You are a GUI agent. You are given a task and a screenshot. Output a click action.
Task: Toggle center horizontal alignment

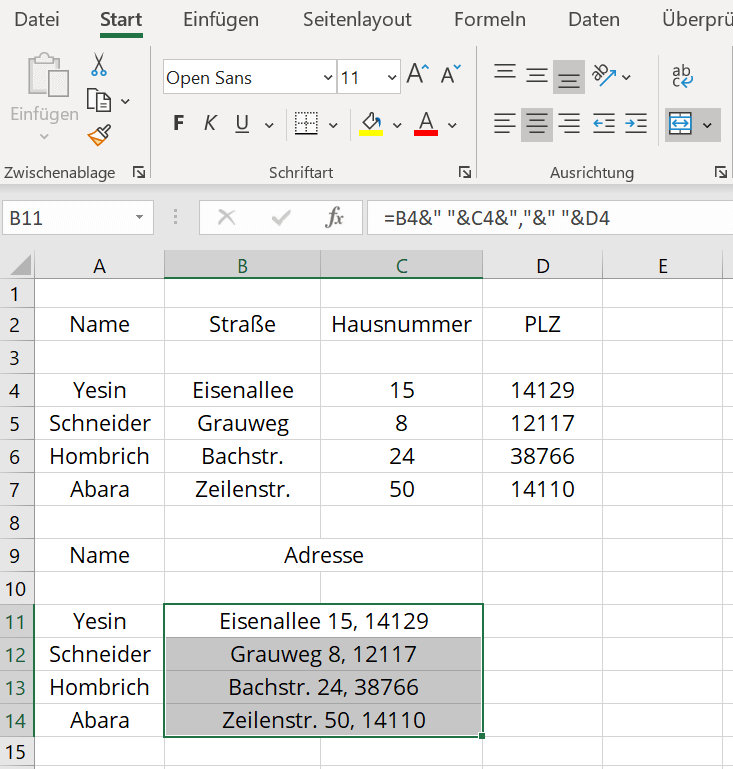(x=537, y=124)
